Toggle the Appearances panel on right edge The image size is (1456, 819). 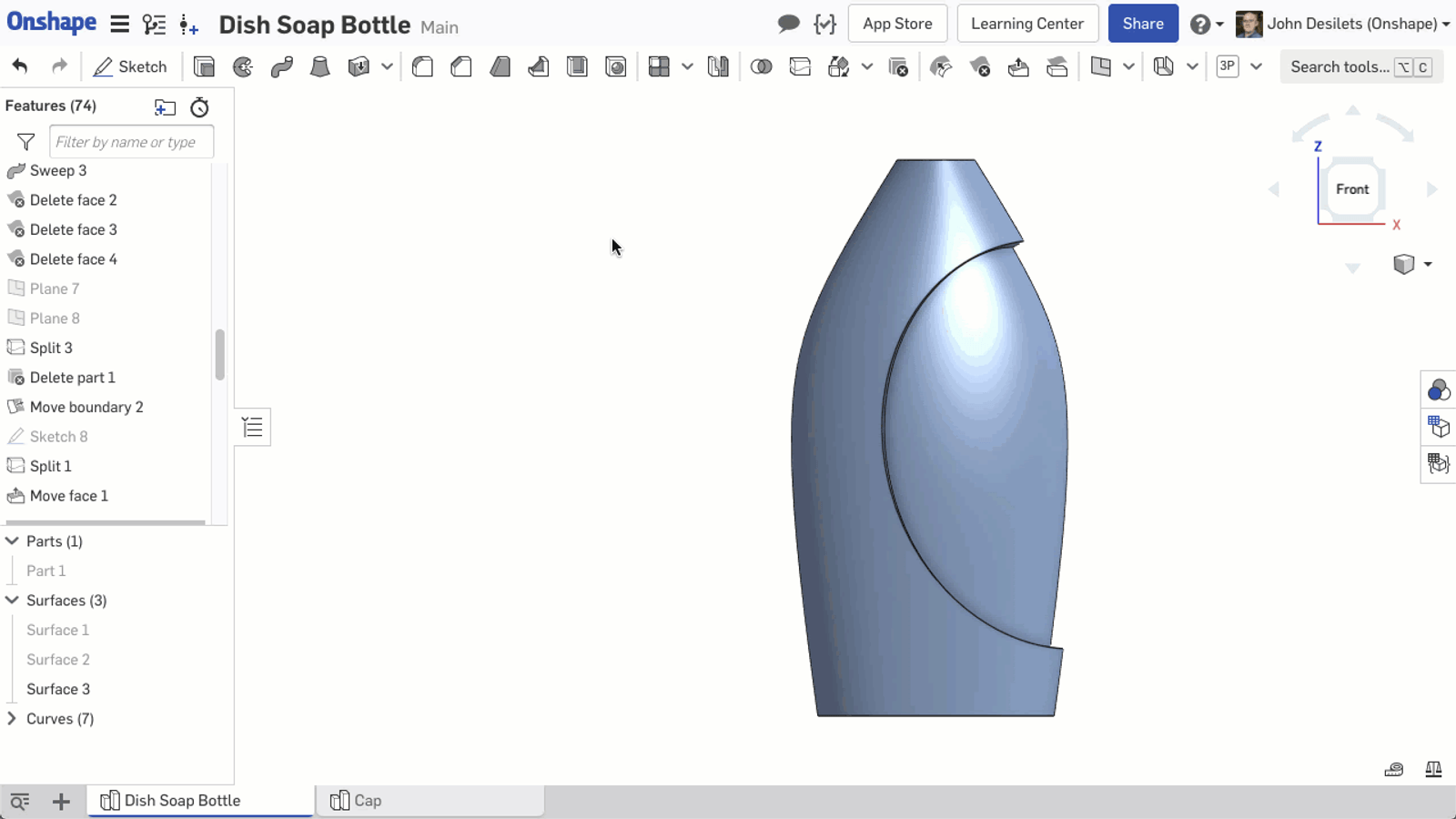(x=1438, y=390)
